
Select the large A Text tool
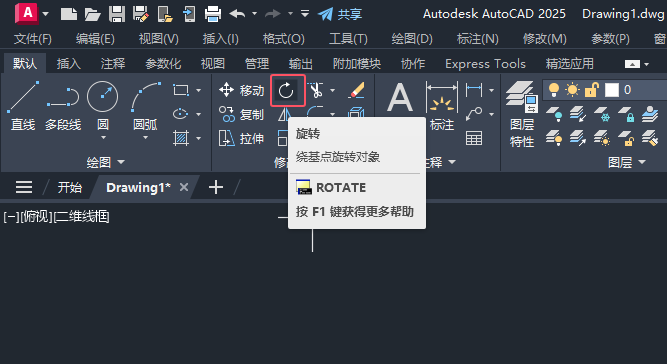[x=400, y=98]
